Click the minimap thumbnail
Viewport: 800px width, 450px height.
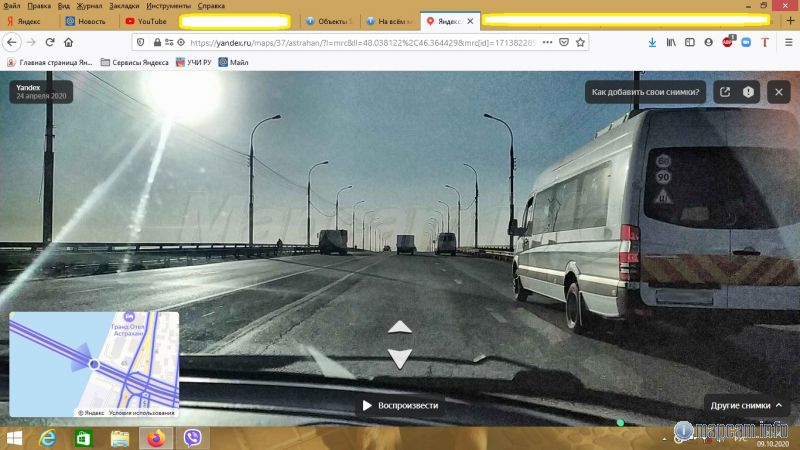click(x=94, y=364)
